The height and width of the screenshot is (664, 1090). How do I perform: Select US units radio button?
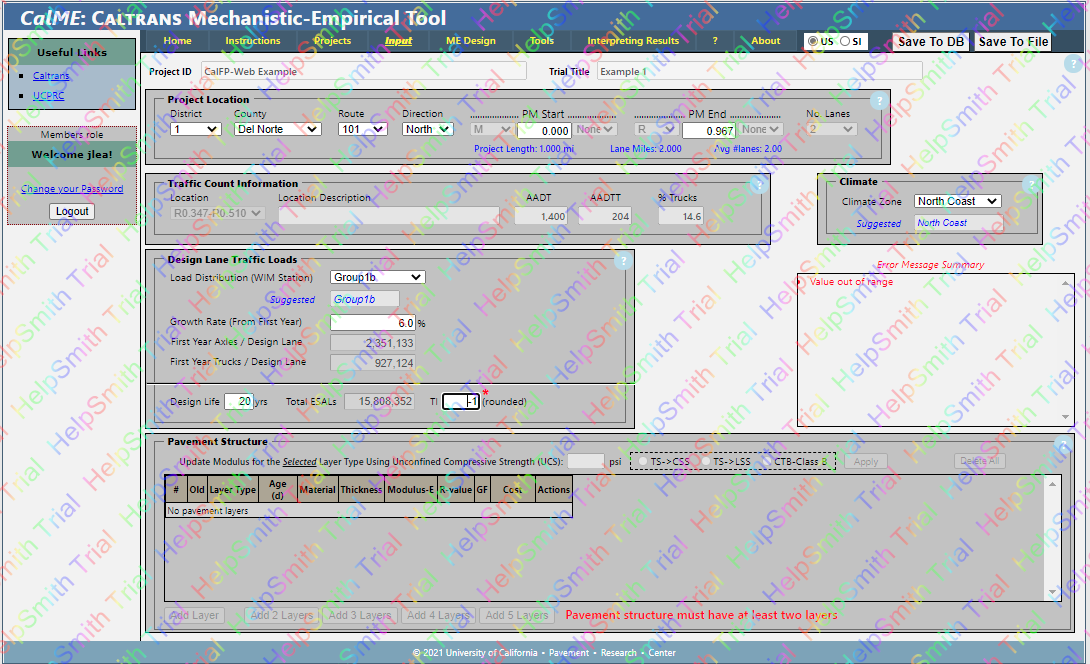click(x=812, y=41)
